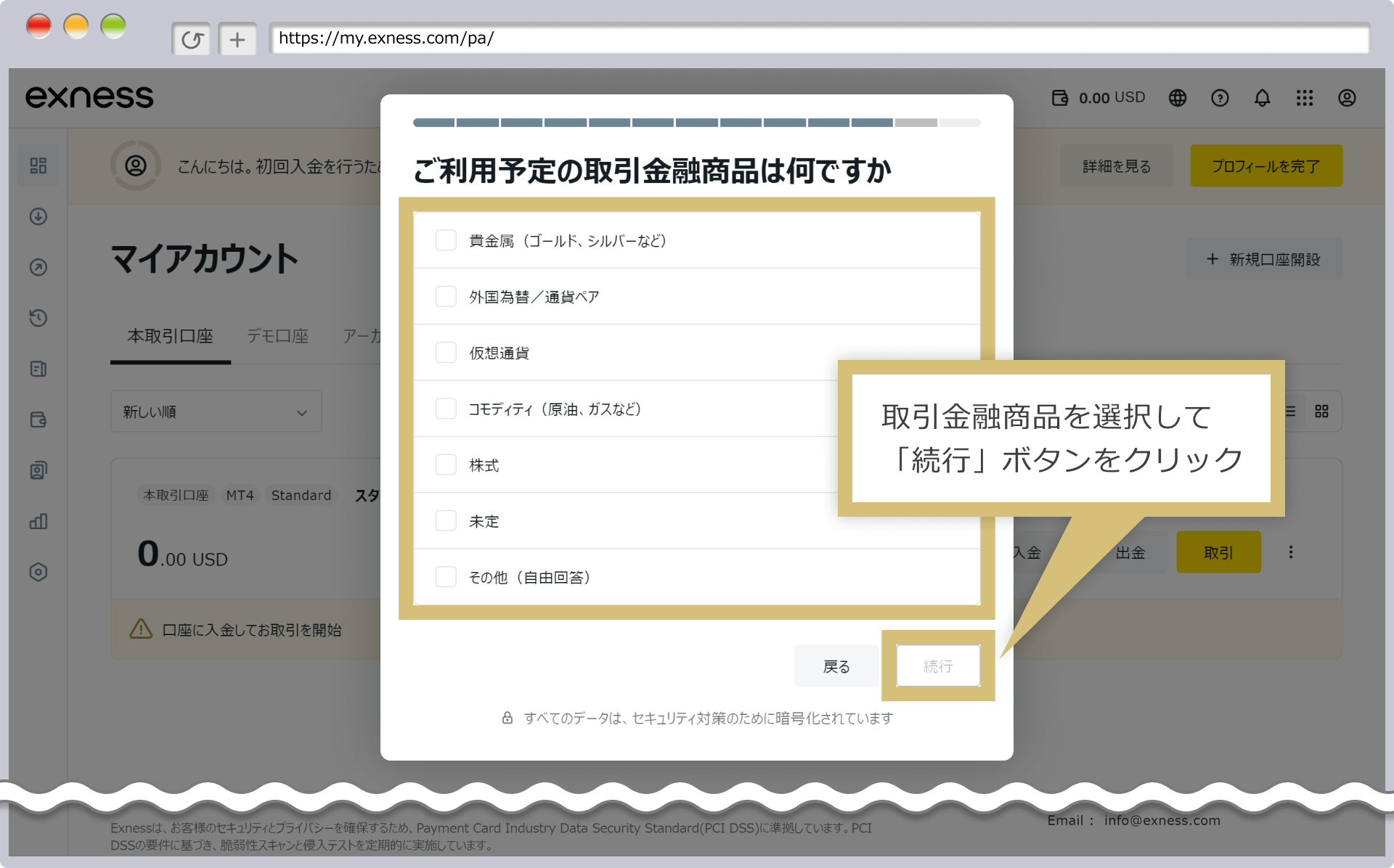Click the 戻る back button
1394x868 pixels.
pyautogui.click(x=836, y=666)
